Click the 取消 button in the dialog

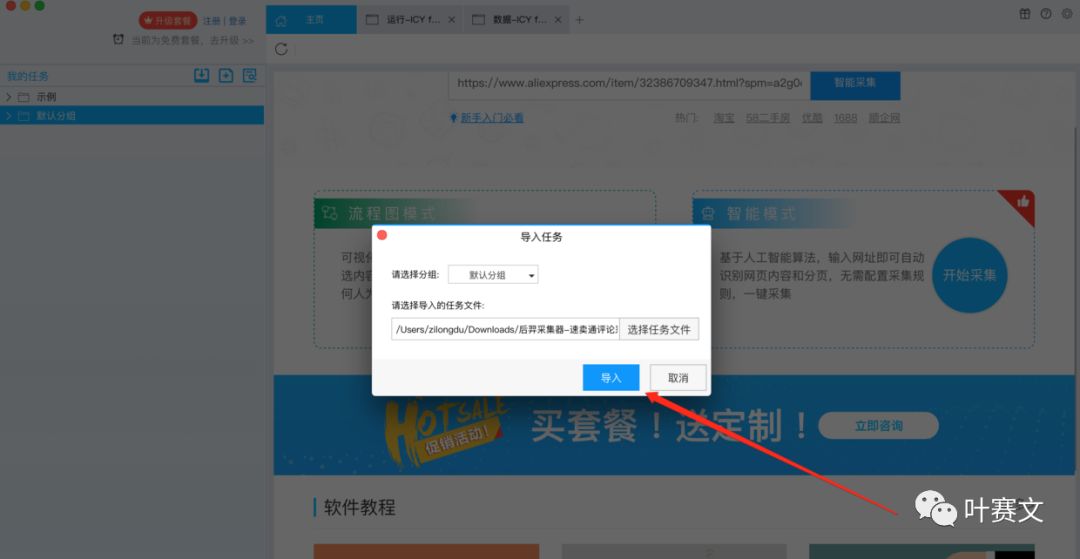tap(678, 378)
